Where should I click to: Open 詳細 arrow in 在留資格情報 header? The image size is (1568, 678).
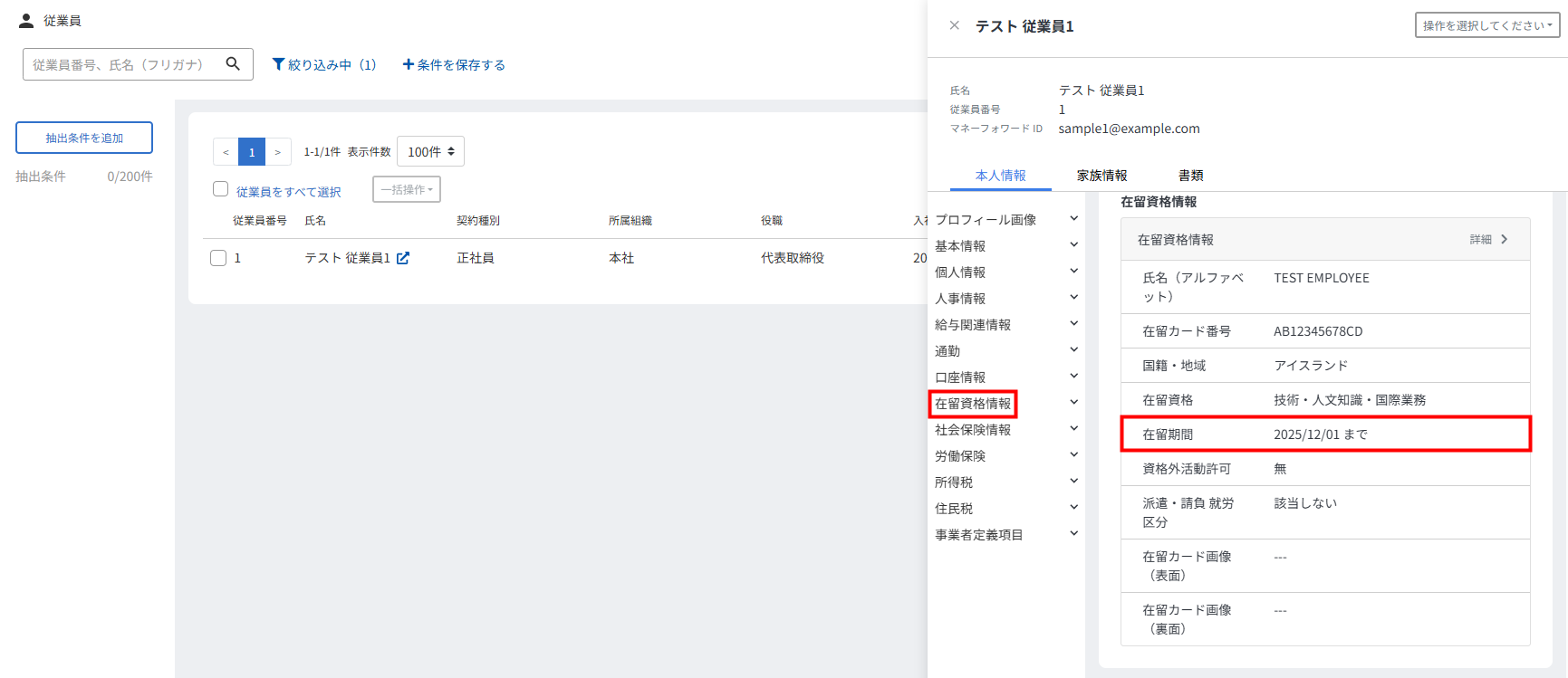(x=1504, y=240)
